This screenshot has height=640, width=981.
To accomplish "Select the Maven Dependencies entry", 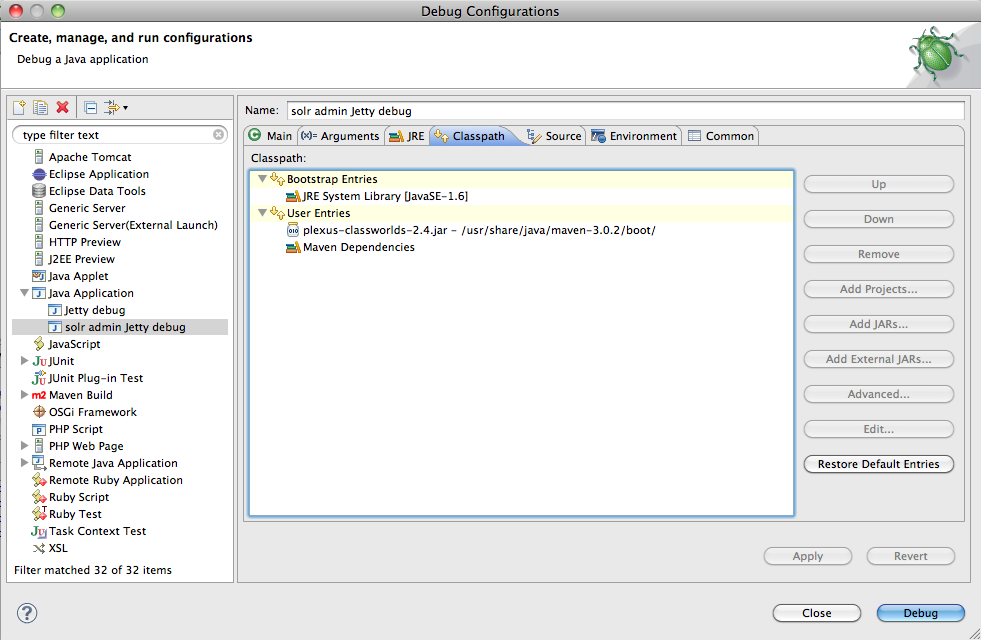I will (350, 247).
